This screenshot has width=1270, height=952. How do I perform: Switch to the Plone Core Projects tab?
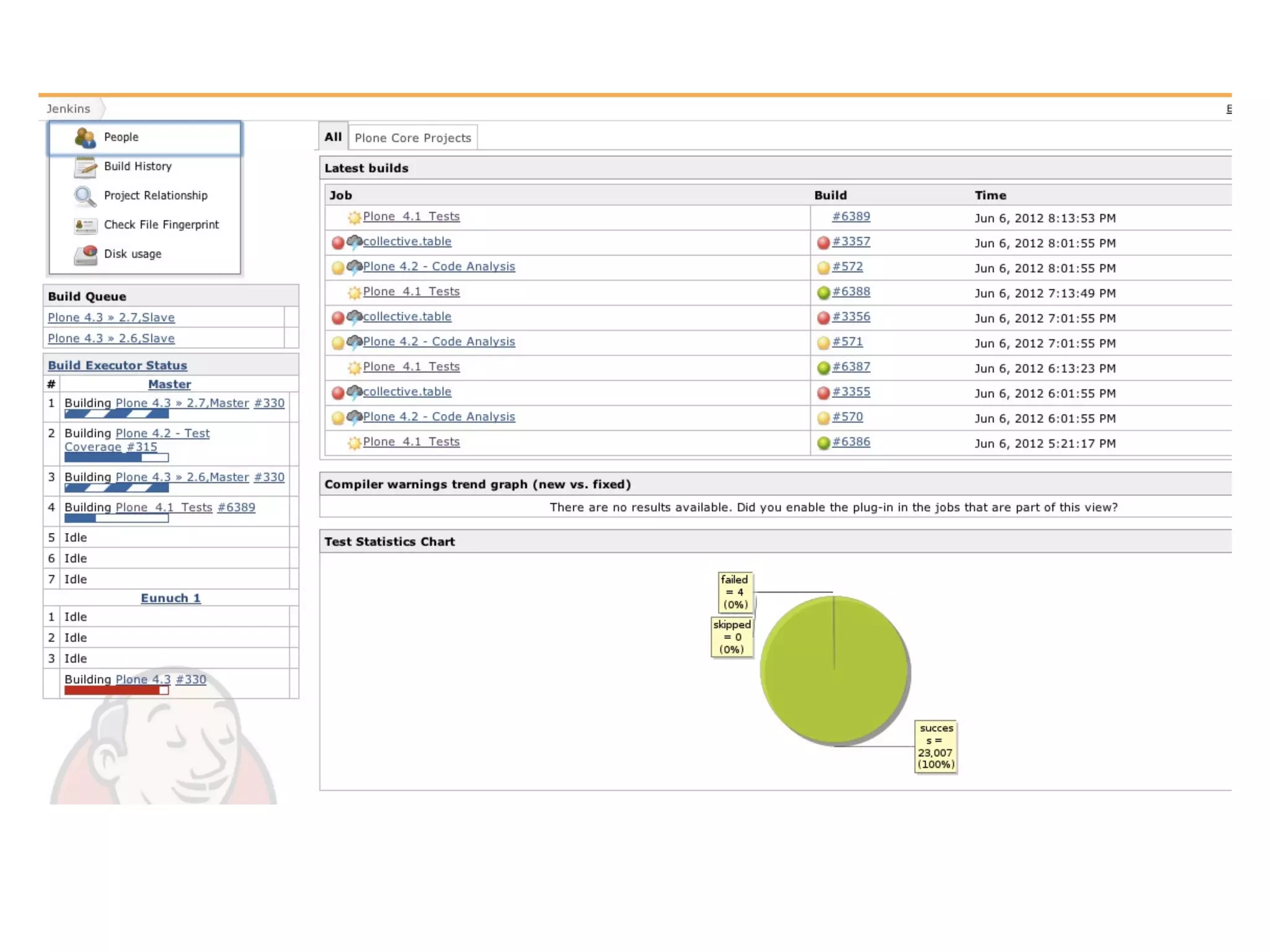tap(412, 138)
